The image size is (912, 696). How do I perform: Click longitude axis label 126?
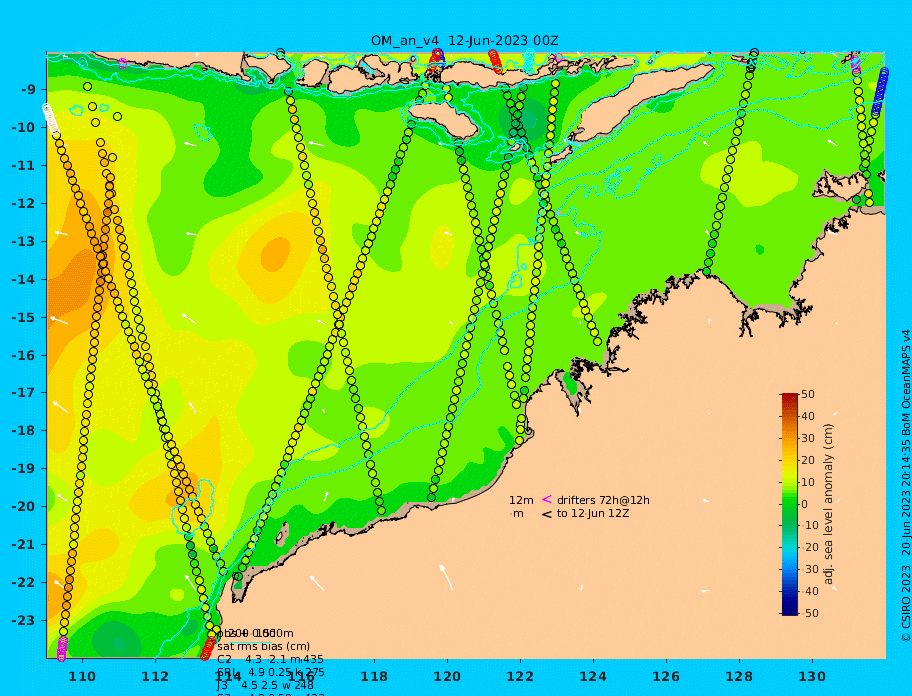click(666, 677)
